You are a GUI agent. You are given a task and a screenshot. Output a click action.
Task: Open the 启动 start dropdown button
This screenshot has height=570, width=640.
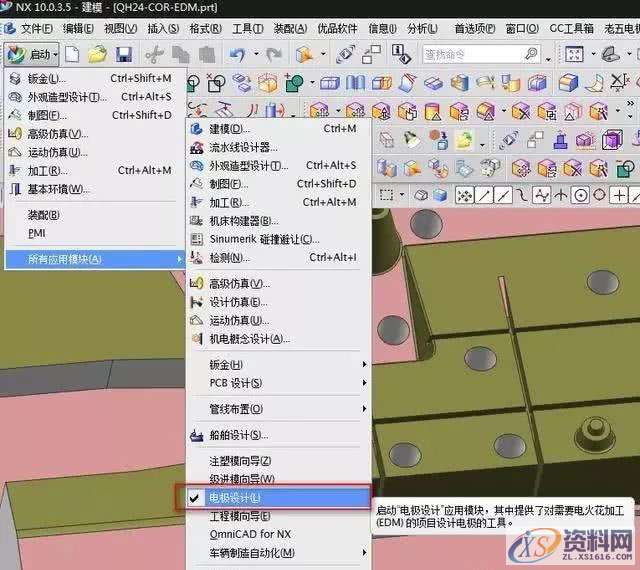(32, 54)
